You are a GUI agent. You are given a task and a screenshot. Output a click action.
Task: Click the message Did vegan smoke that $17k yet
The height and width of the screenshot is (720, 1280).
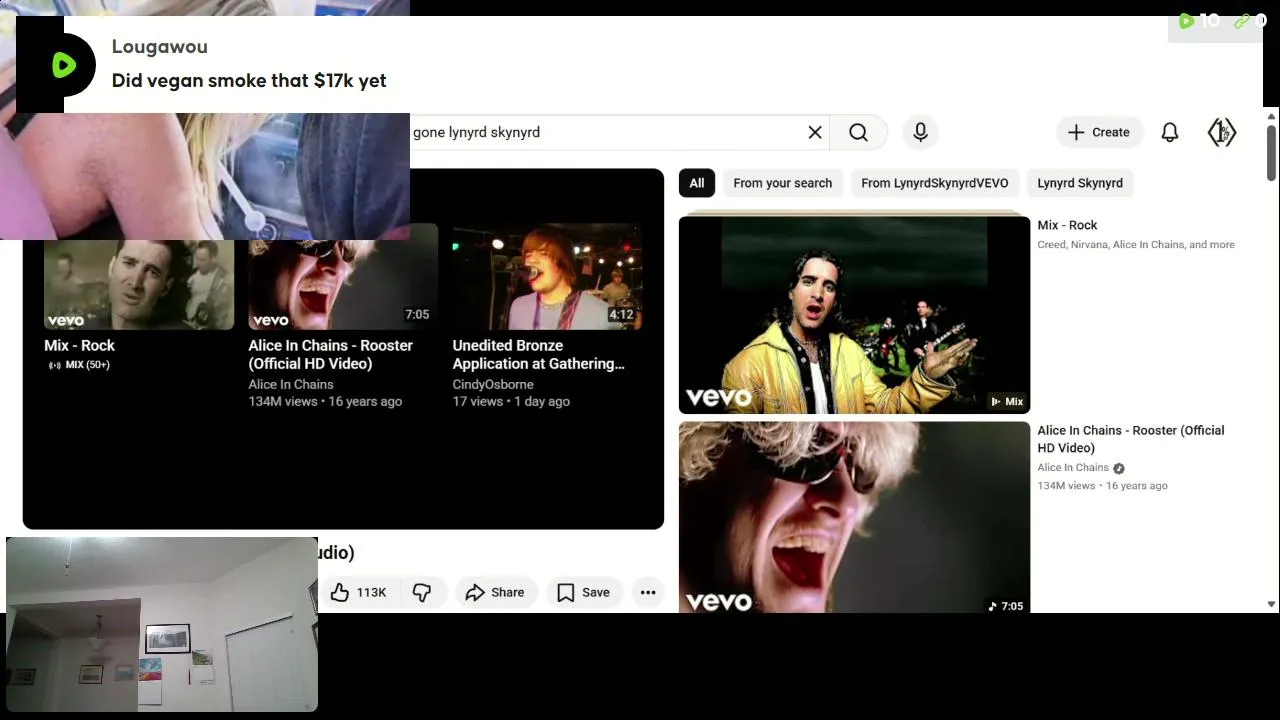point(249,81)
